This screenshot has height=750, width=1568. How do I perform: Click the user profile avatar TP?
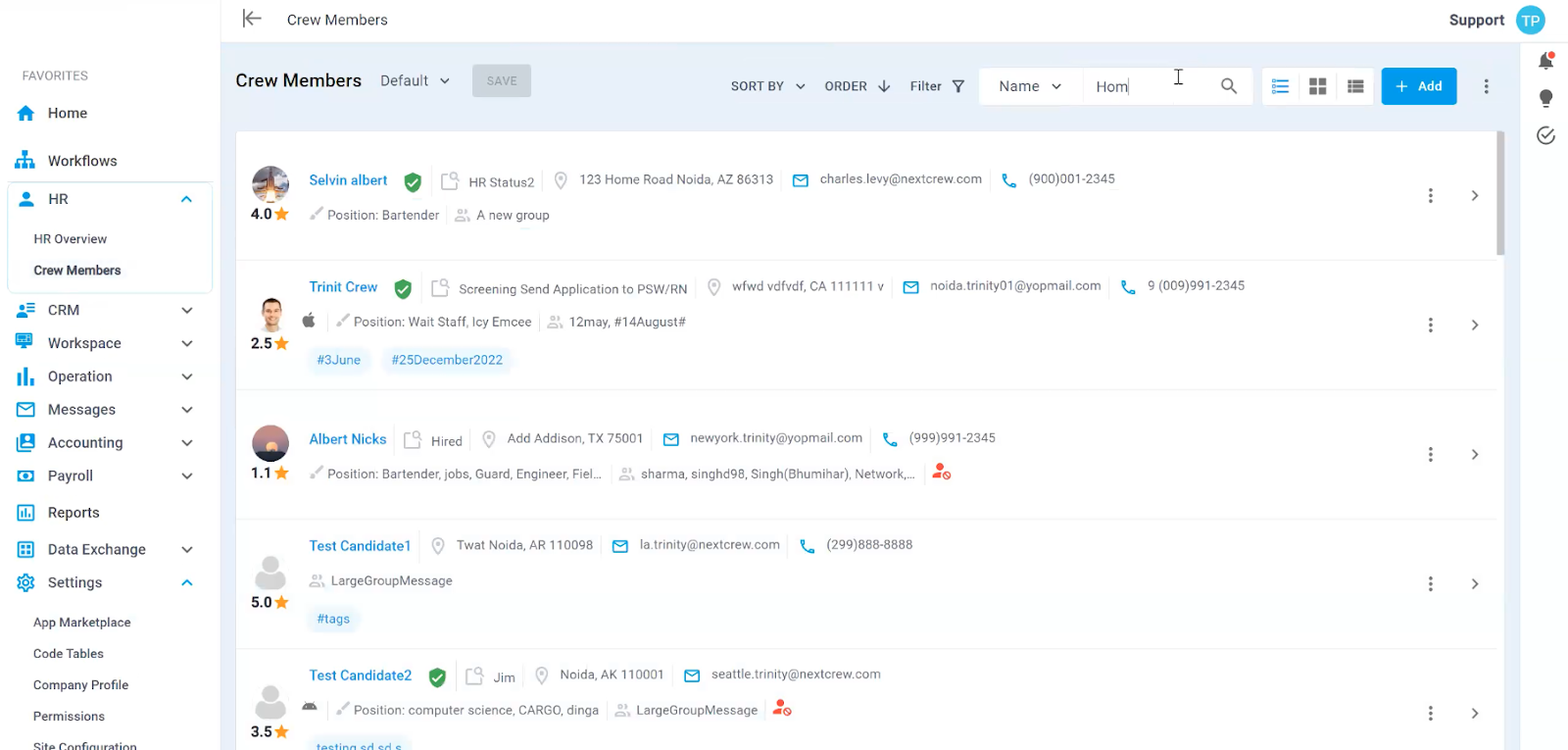coord(1530,20)
